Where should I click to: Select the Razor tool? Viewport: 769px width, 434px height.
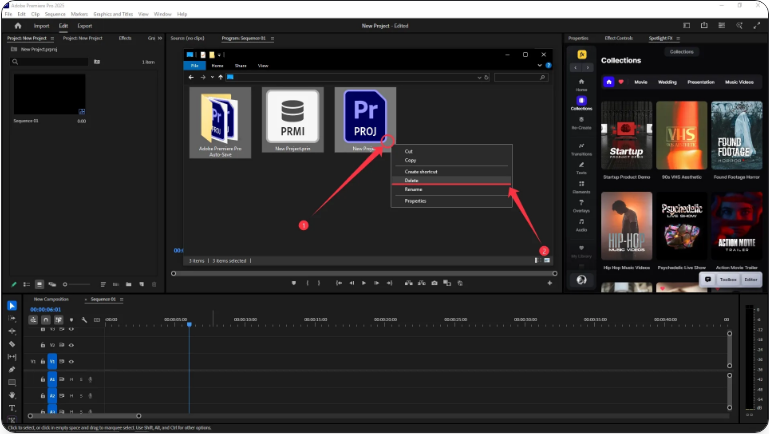[x=12, y=343]
